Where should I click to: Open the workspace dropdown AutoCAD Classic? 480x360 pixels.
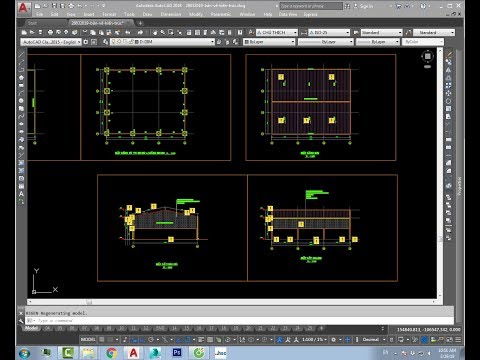point(51,42)
